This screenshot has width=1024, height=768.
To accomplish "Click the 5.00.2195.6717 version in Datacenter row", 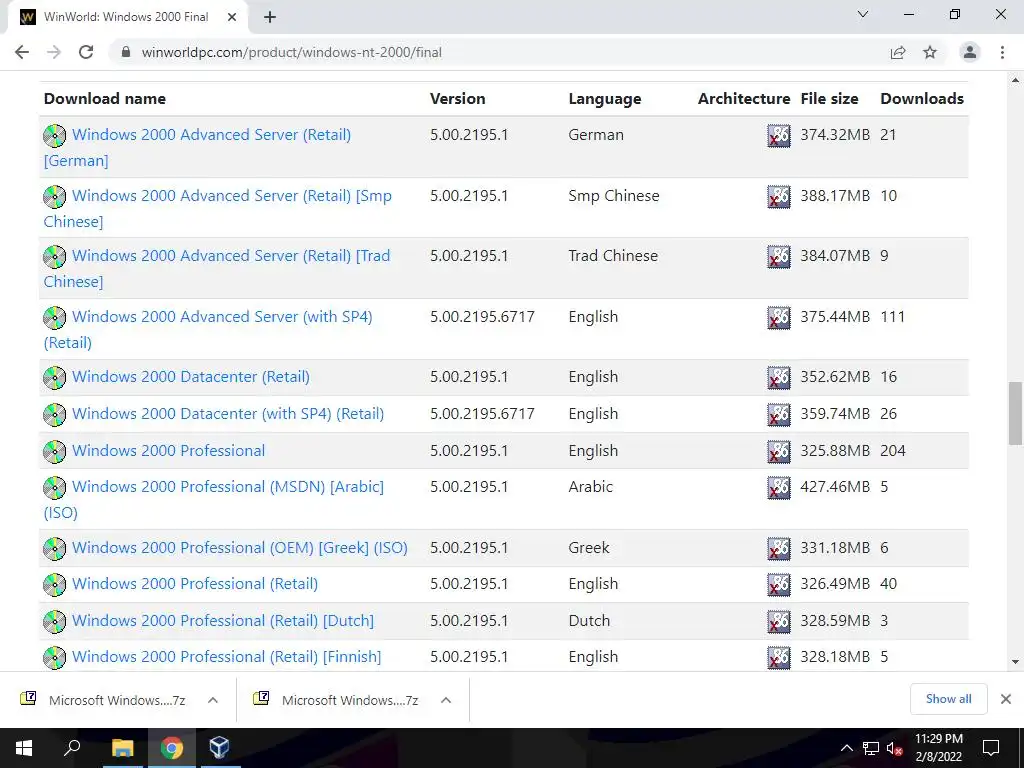I will [x=482, y=414].
